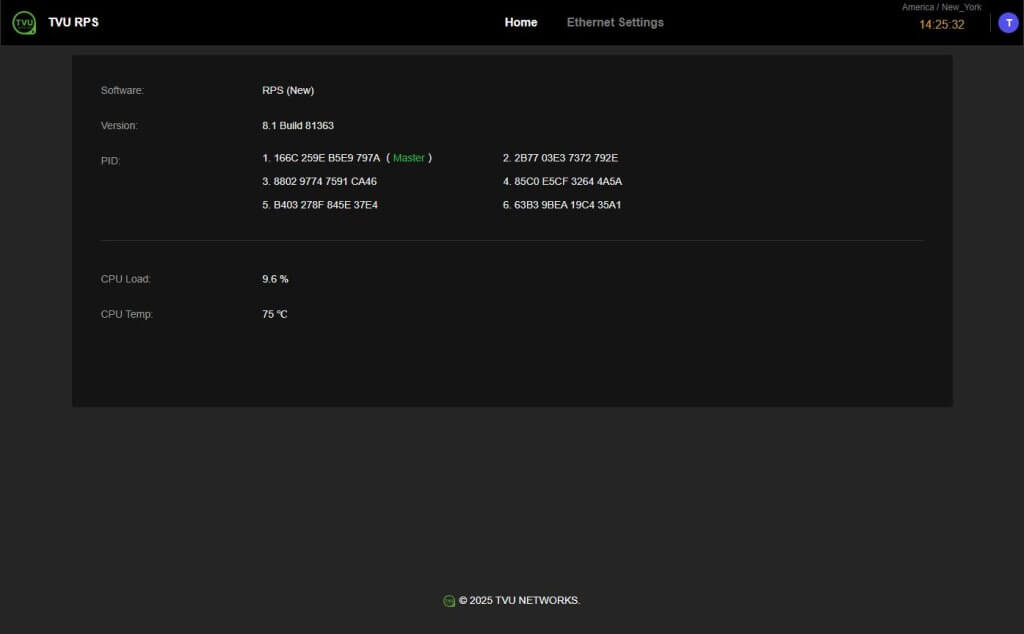Click PID 2 value 2B77 03E3 7372 792E
The image size is (1024, 634).
566,158
